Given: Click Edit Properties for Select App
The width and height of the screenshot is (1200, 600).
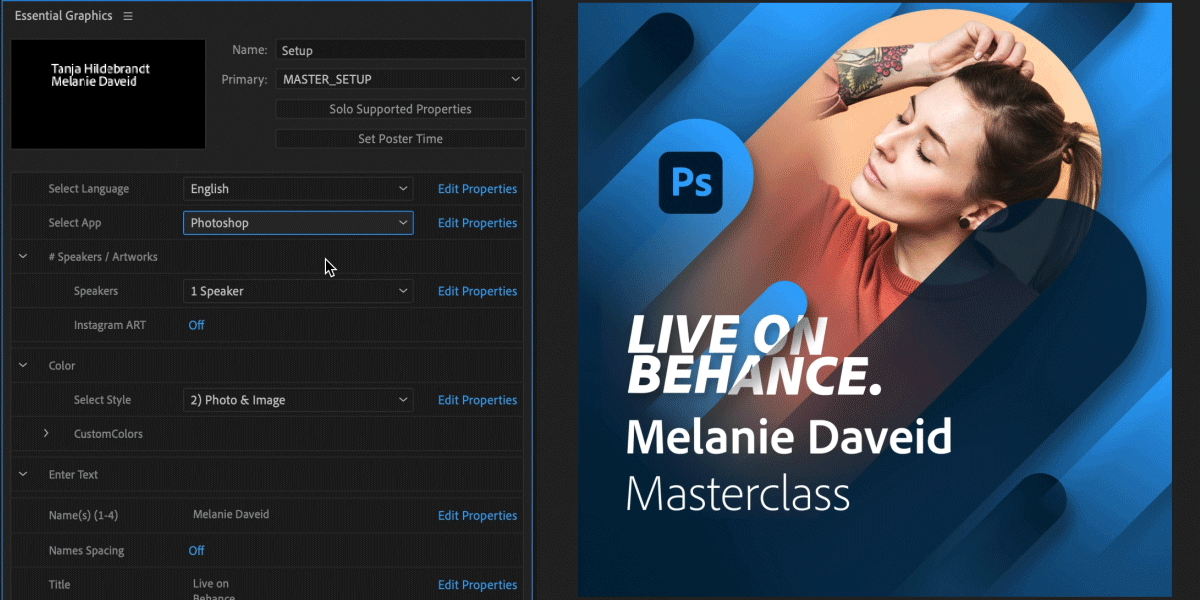Looking at the screenshot, I should tap(477, 223).
